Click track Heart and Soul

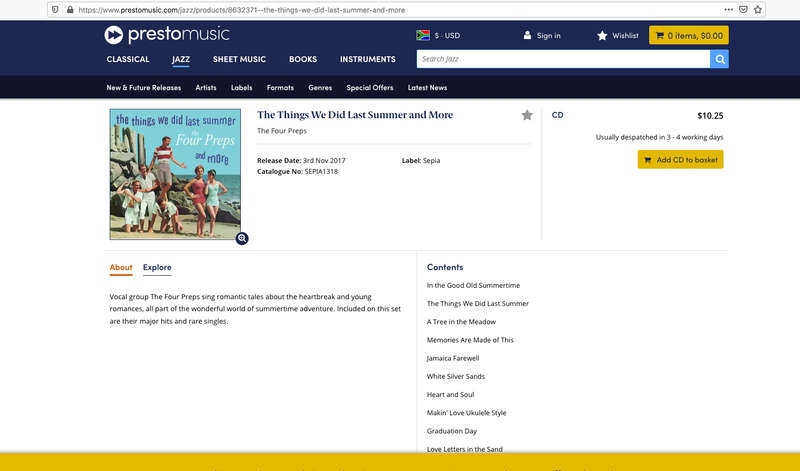click(x=451, y=395)
